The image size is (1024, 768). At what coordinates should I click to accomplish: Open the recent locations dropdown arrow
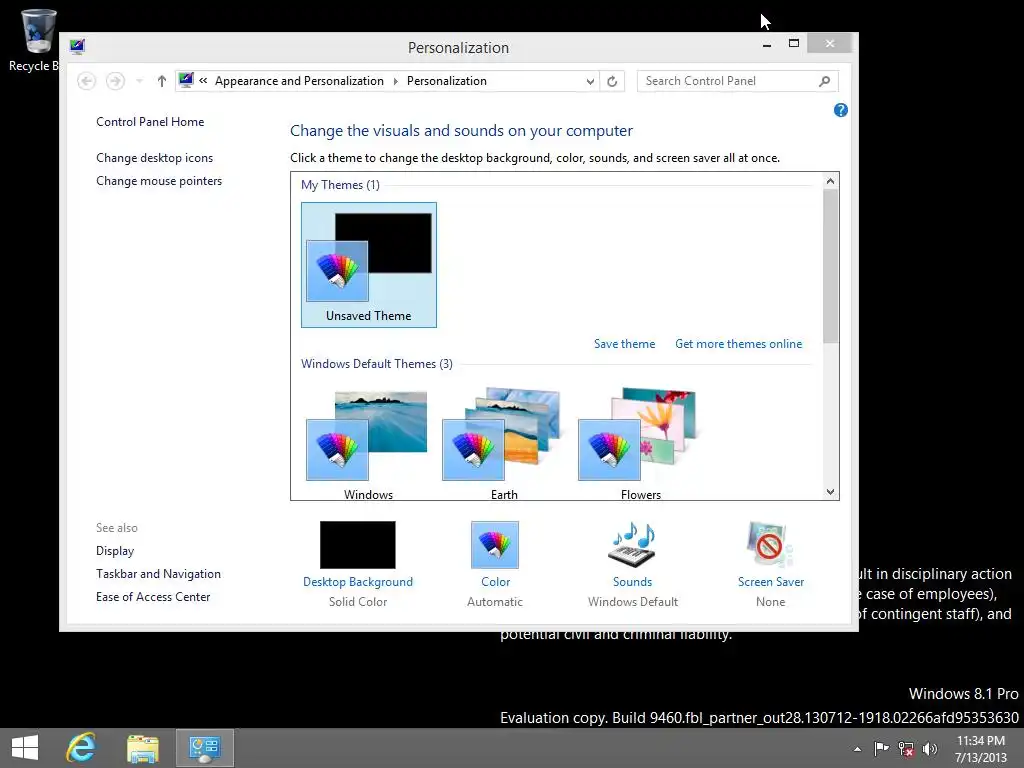(139, 81)
